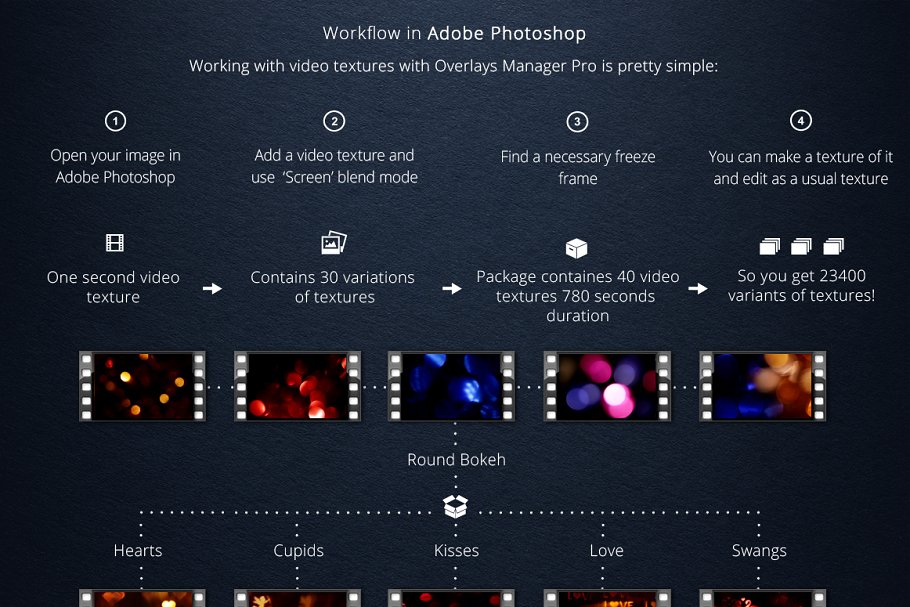Click the 'Round Bokeh' label
The width and height of the screenshot is (910, 607).
point(456,460)
